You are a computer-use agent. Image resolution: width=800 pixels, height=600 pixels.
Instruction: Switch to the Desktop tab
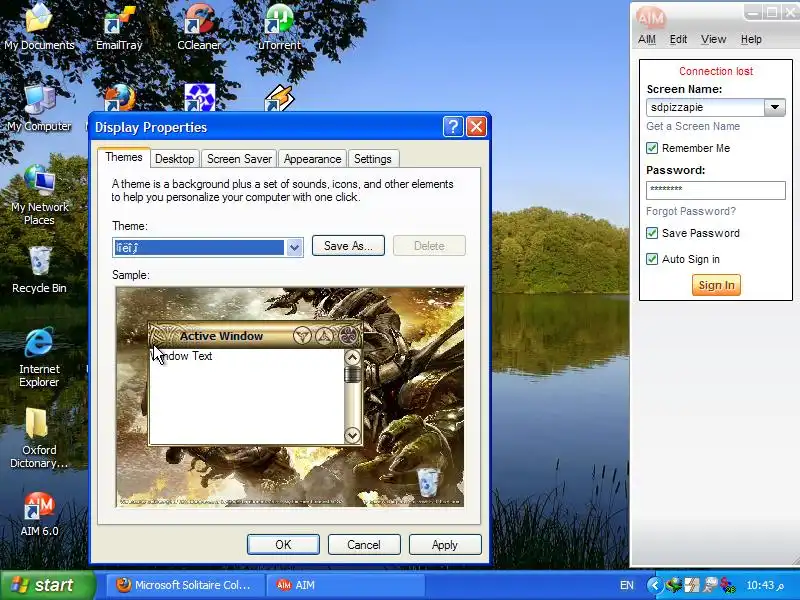(x=174, y=159)
